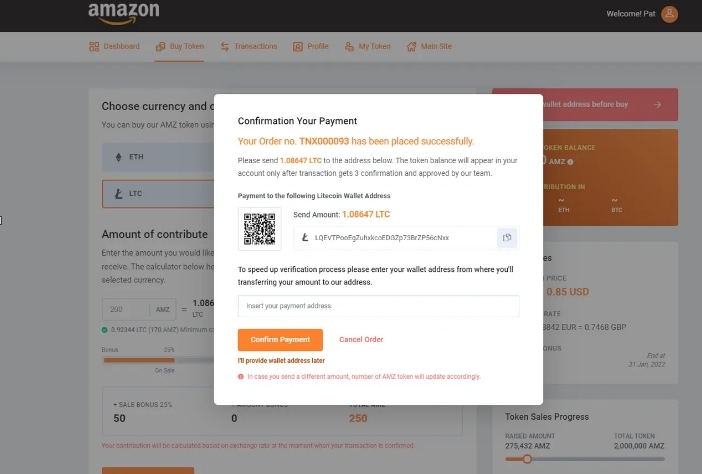Screen dimensions: 702x474
Task: Click the bonus On Sale progress bar
Action: click(x=158, y=360)
